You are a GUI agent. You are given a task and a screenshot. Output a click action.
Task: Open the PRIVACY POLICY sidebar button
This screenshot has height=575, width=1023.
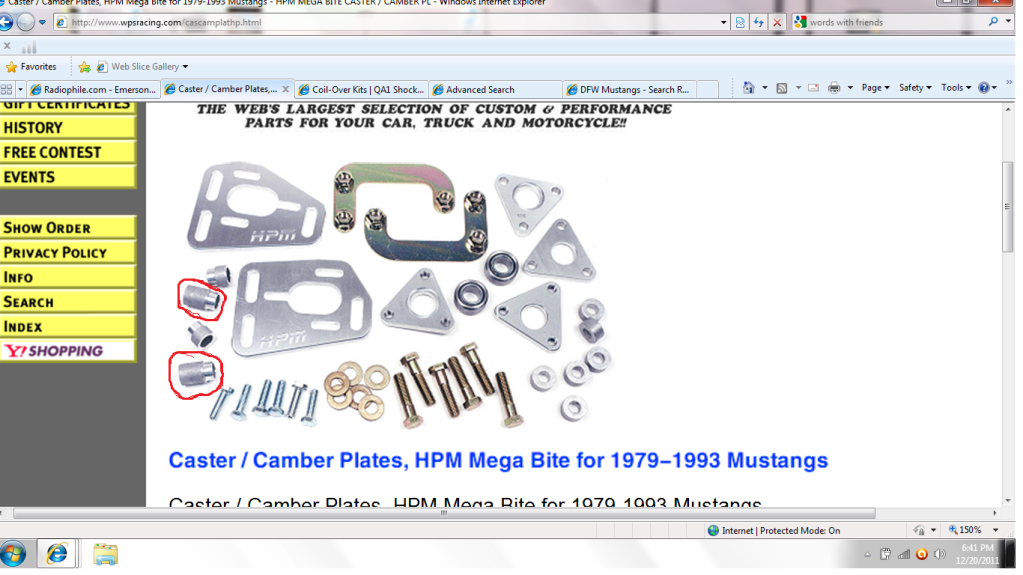point(68,252)
